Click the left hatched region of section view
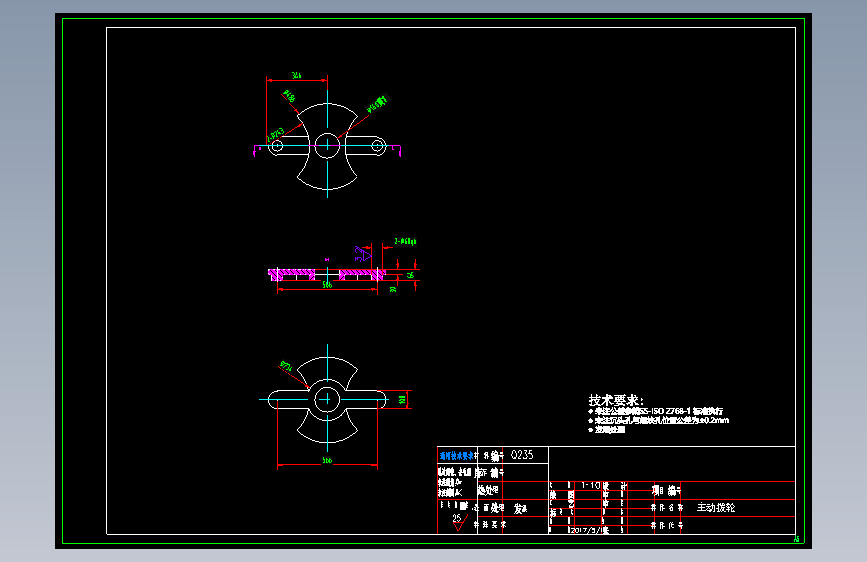The image size is (867, 562). tap(291, 274)
